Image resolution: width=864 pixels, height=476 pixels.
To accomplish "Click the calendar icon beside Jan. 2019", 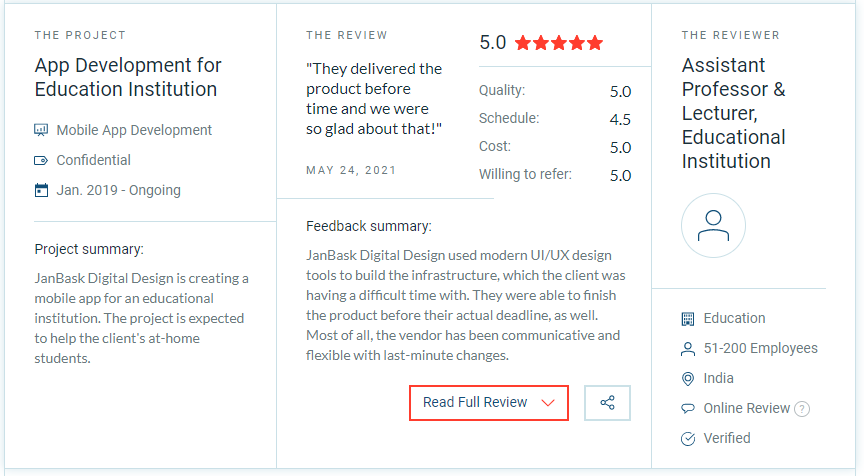I will [41, 190].
